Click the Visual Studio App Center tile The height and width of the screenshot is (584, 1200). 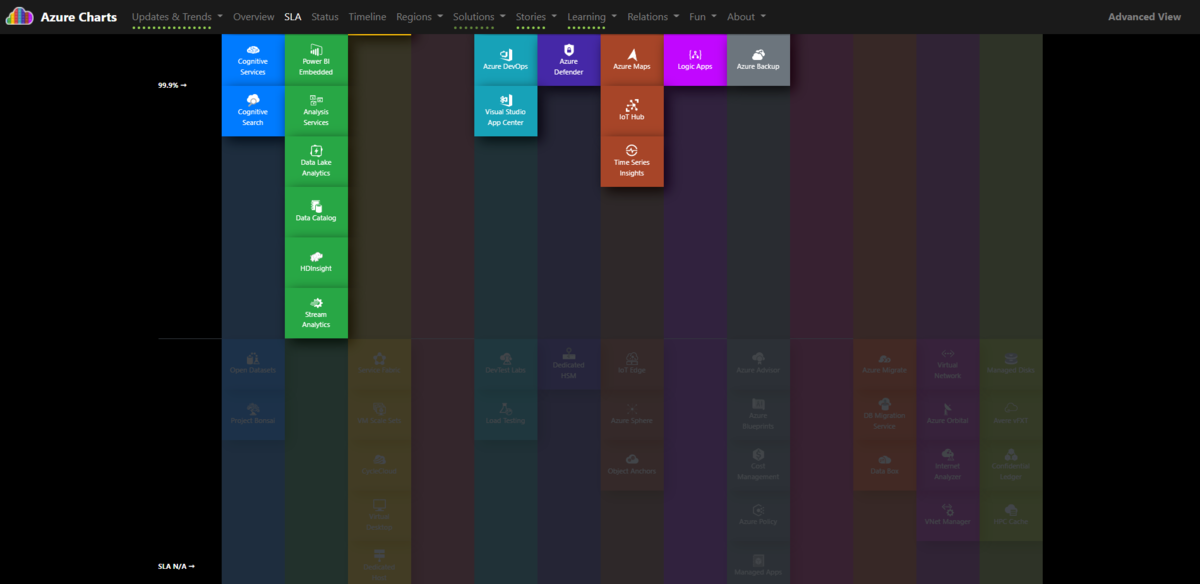[505, 111]
